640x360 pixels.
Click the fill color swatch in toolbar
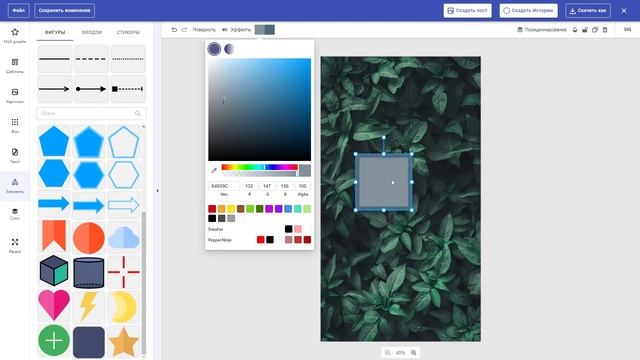264,30
